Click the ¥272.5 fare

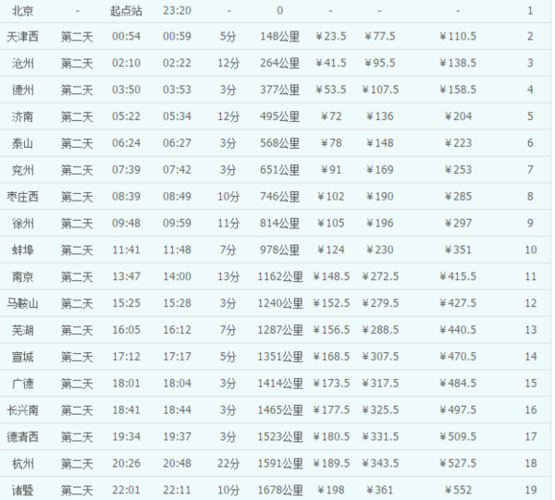pos(380,277)
